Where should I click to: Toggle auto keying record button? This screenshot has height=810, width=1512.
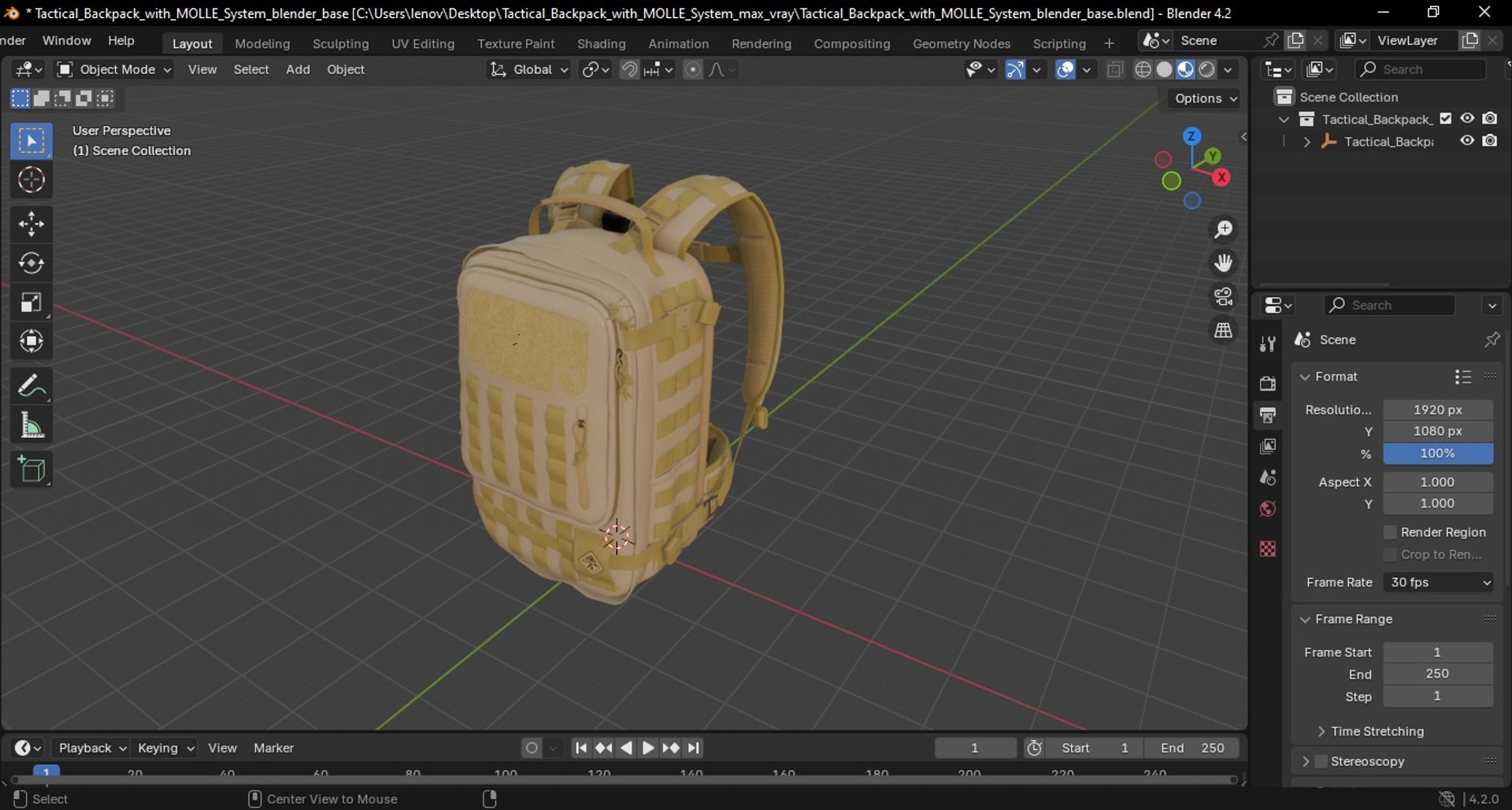tap(532, 748)
